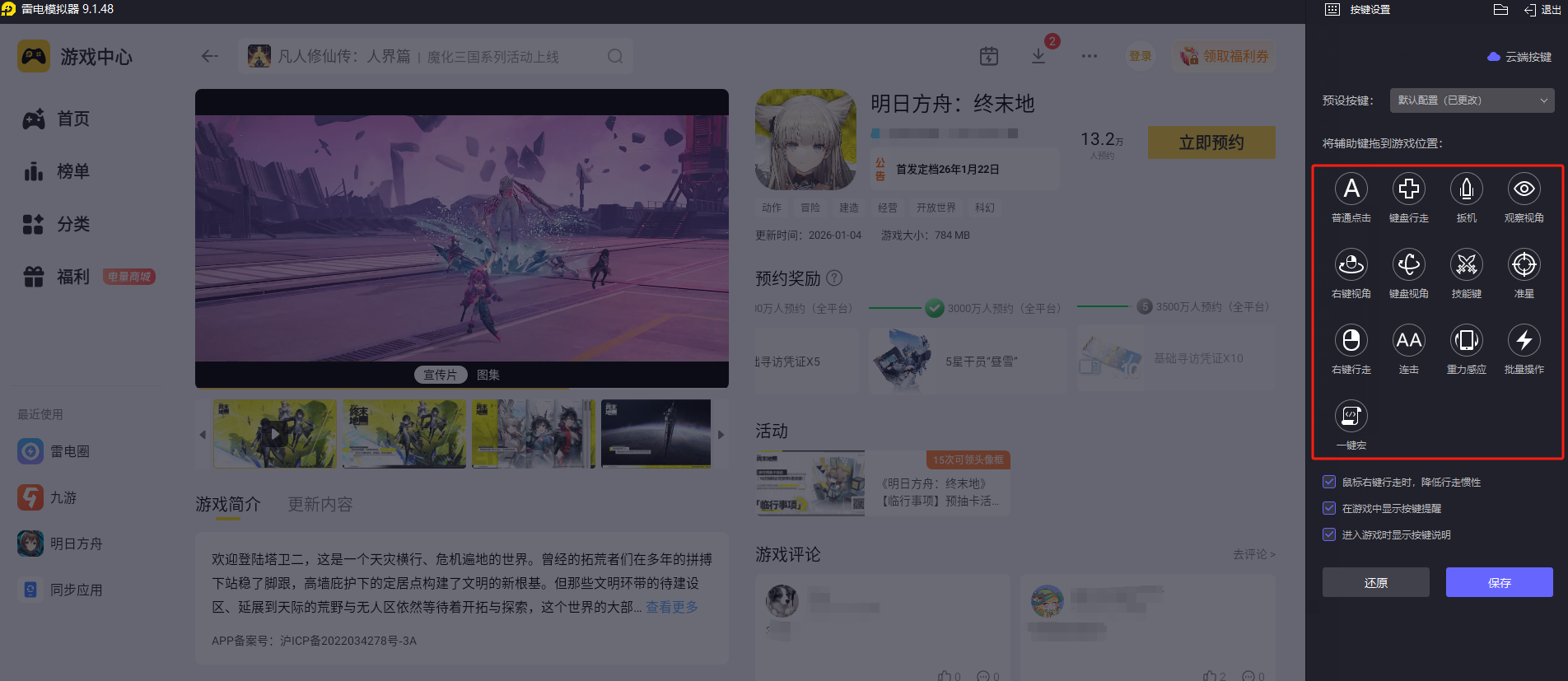Click the game trailer video preview
The image size is (1568, 681).
pyautogui.click(x=462, y=238)
